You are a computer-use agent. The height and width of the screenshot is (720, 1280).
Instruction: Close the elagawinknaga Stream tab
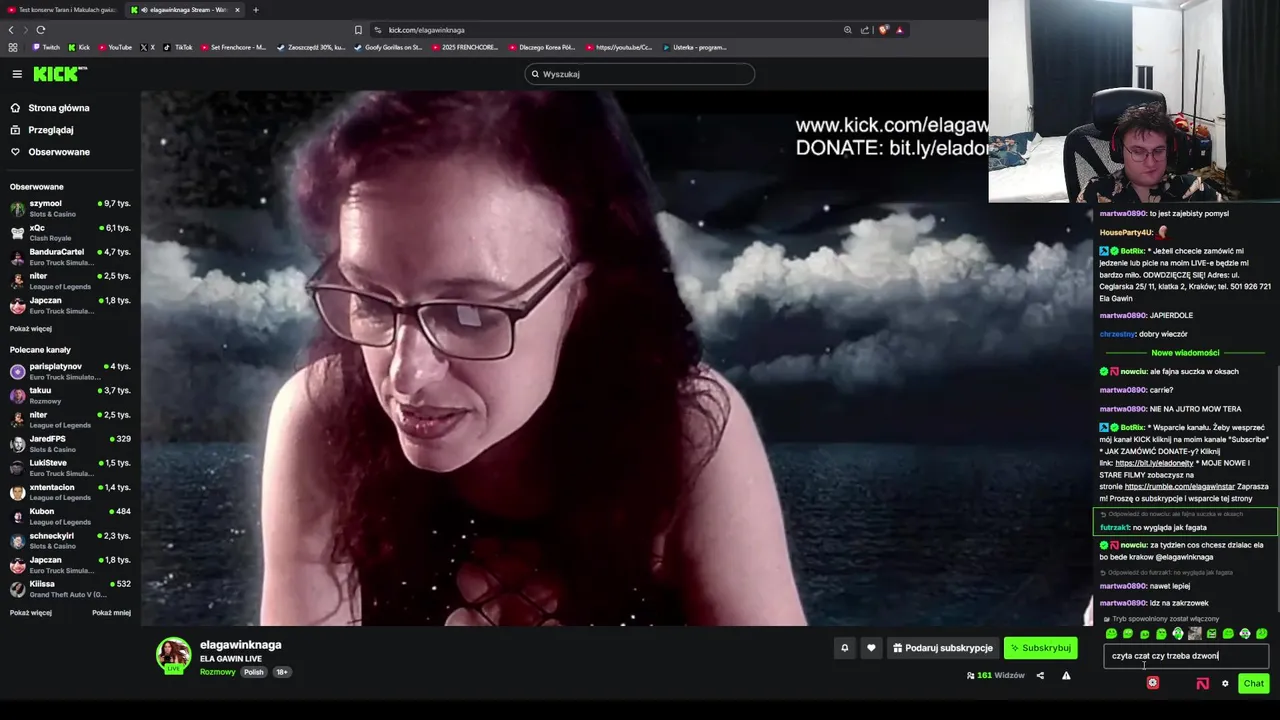pyautogui.click(x=237, y=10)
